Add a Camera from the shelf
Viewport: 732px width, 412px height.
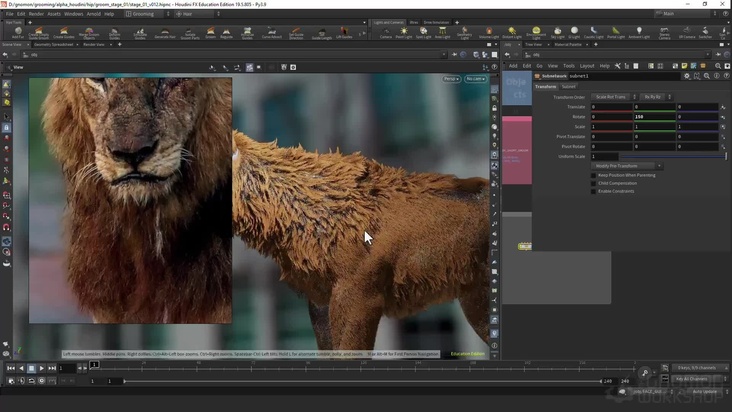coord(386,32)
